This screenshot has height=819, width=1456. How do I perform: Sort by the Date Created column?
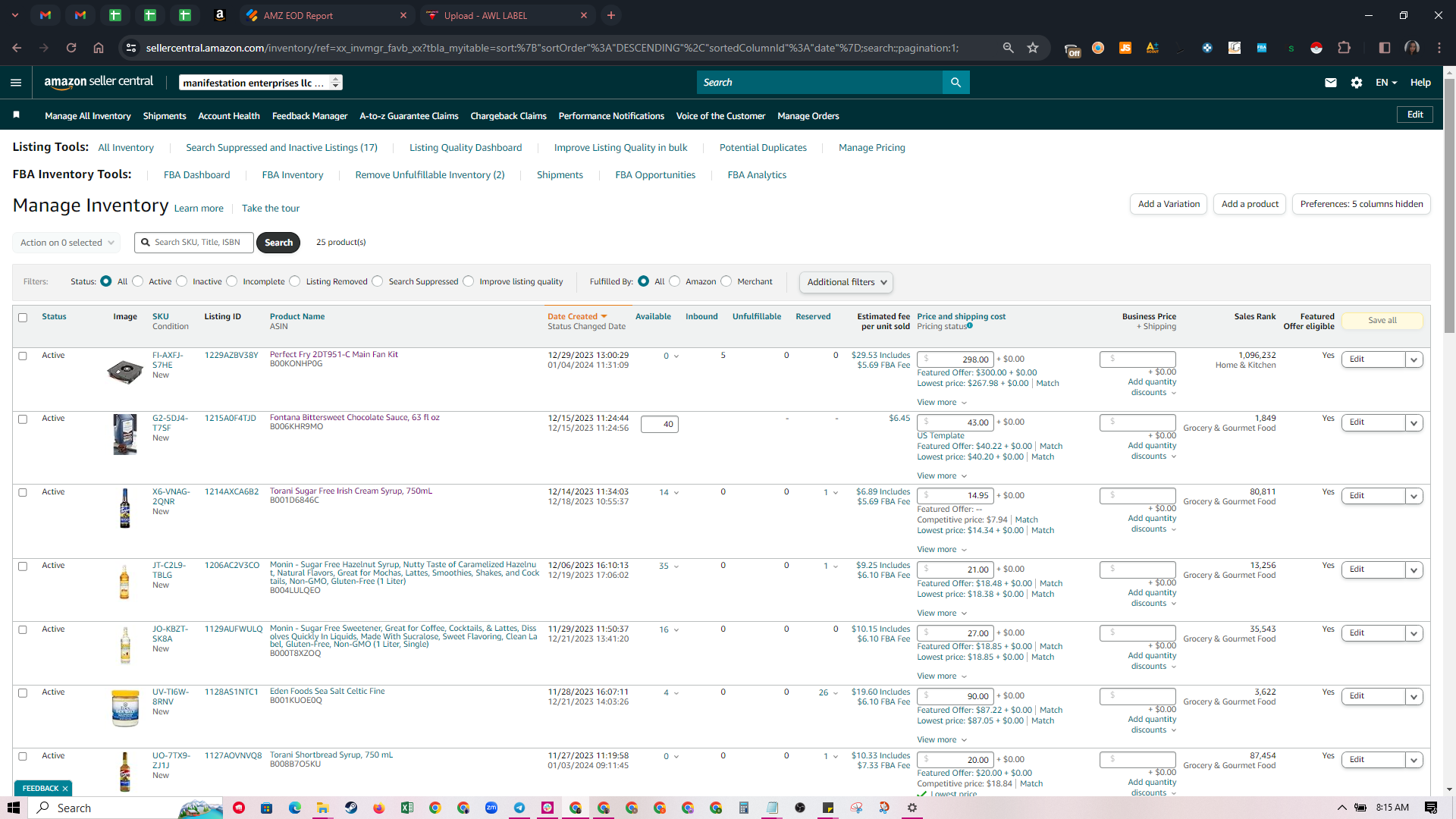click(x=577, y=317)
